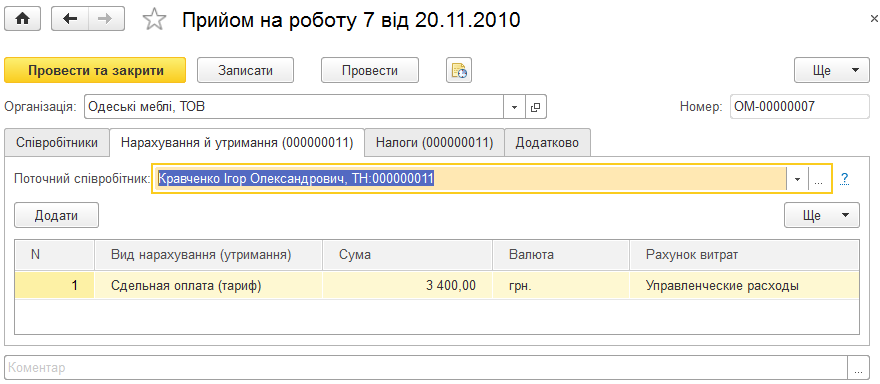Open the table's Ще menu

[x=822, y=216]
